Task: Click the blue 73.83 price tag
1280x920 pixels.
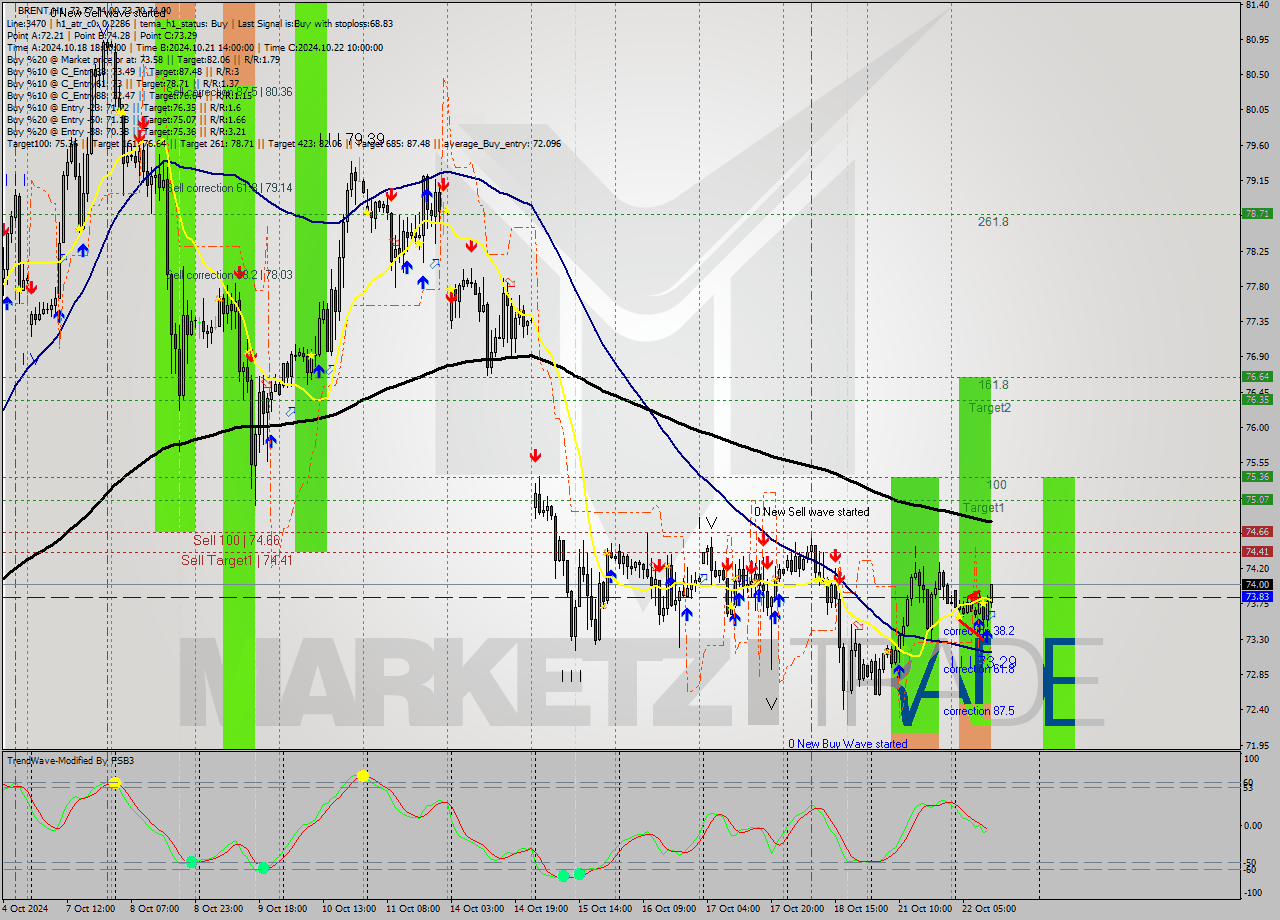Action: tap(1257, 597)
